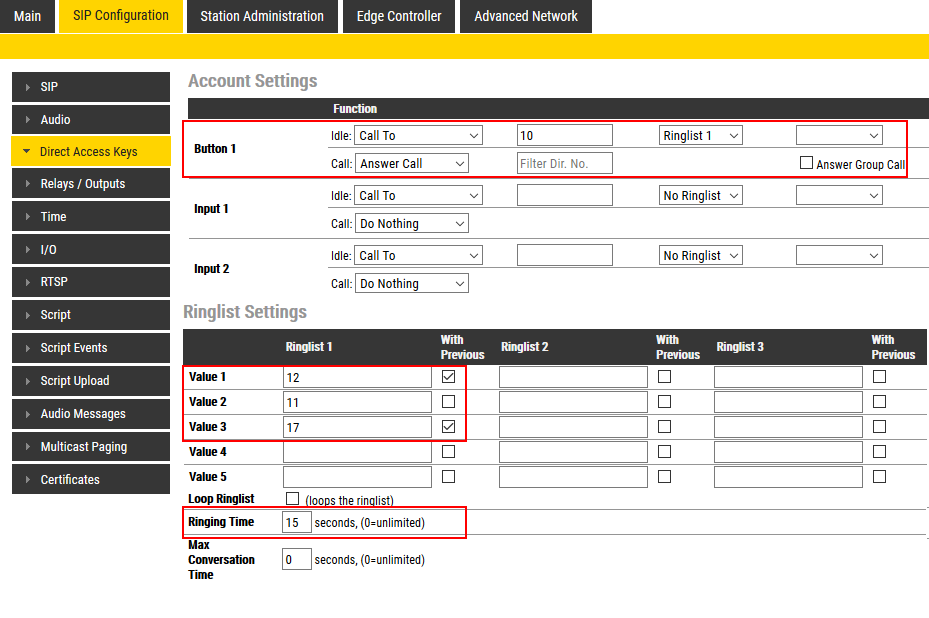Image resolution: width=929 pixels, height=618 pixels.
Task: Open Button 1 Idle function dropdown
Action: (x=419, y=136)
